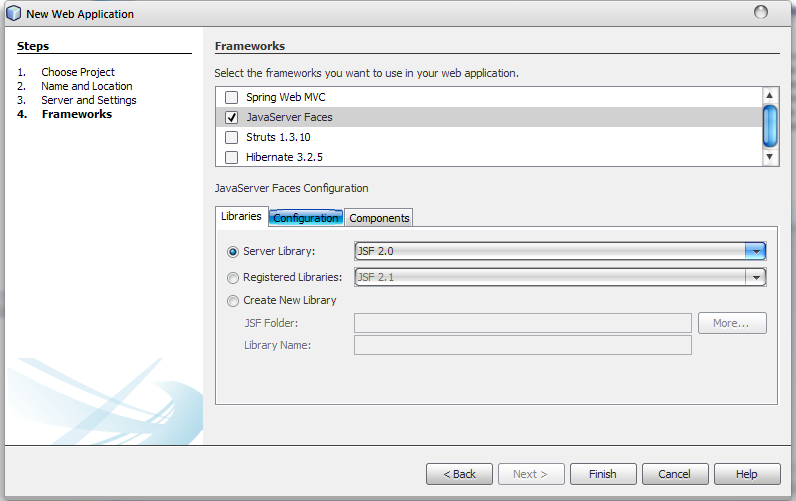Click the NetBeans cube icon in title bar

(x=14, y=13)
